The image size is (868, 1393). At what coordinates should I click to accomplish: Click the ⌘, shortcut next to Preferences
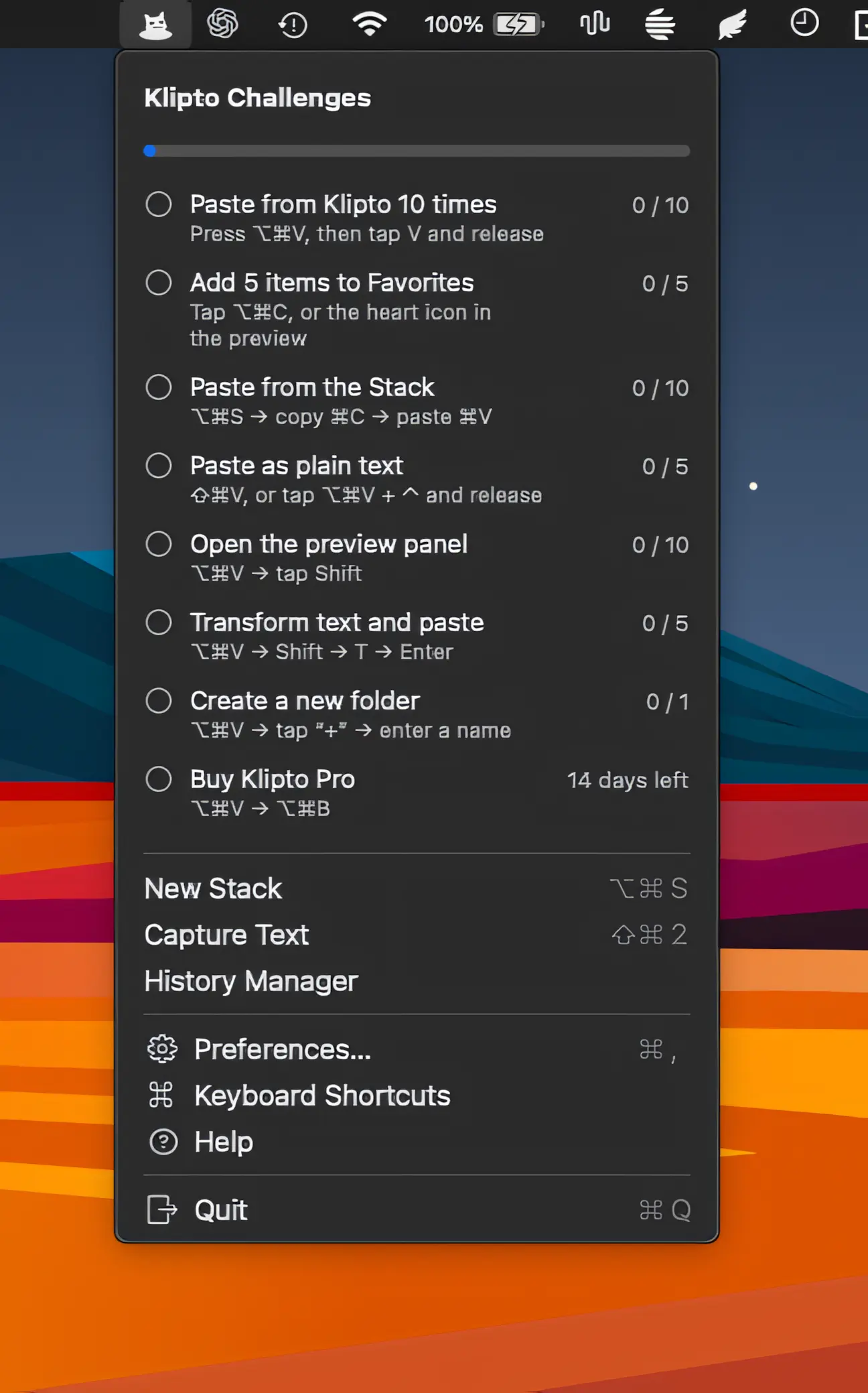[658, 1050]
